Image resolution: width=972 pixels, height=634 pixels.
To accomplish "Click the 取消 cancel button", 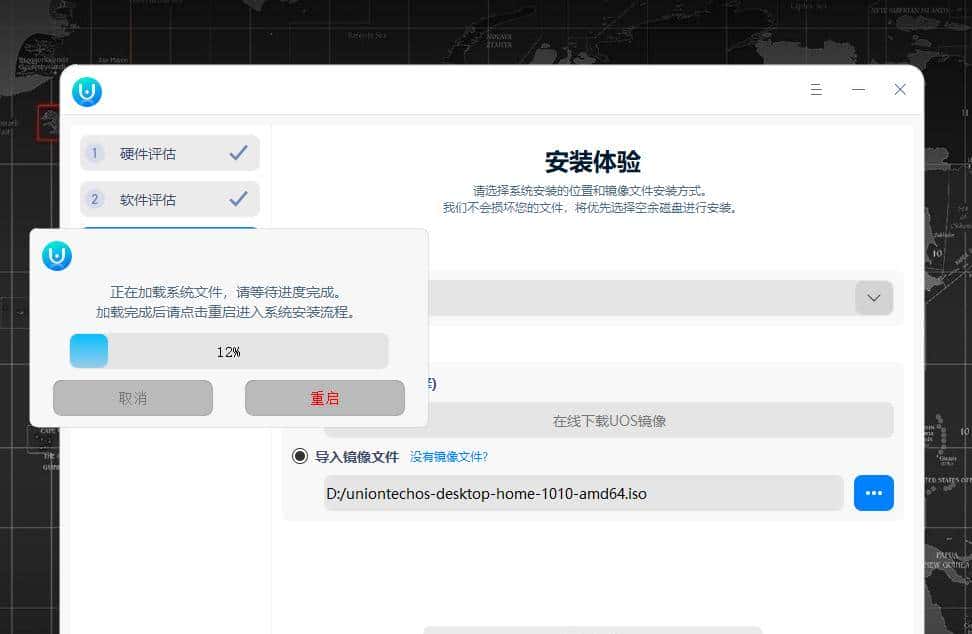I will click(133, 397).
